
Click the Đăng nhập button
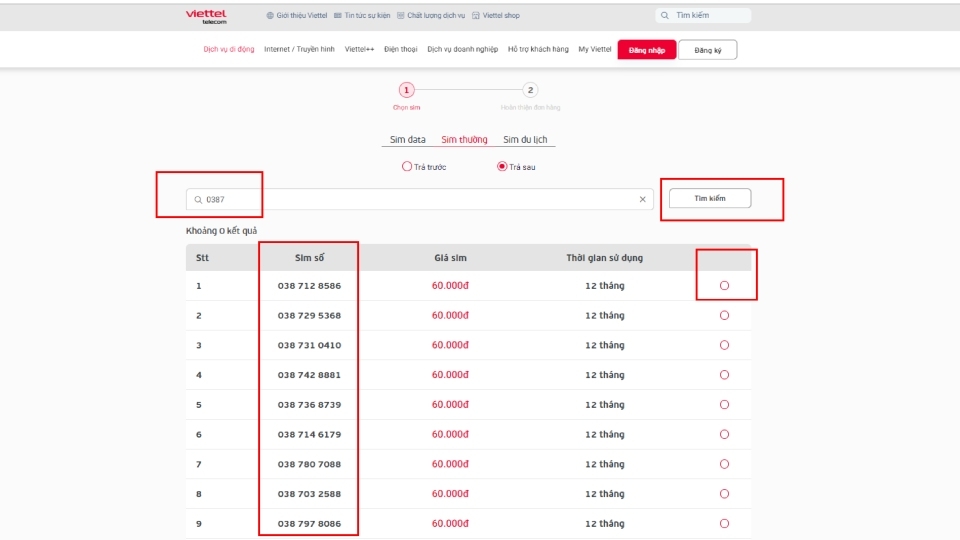tap(647, 50)
